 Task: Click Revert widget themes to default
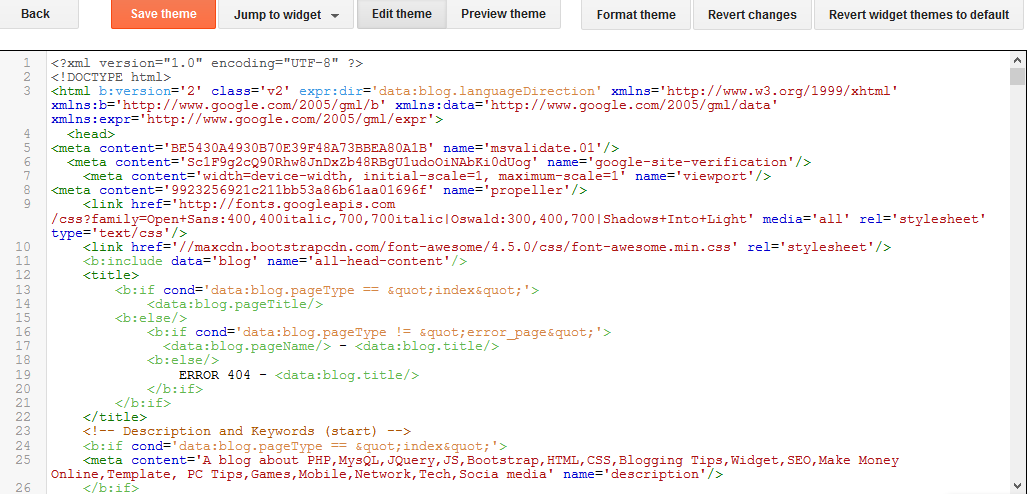[x=919, y=14]
